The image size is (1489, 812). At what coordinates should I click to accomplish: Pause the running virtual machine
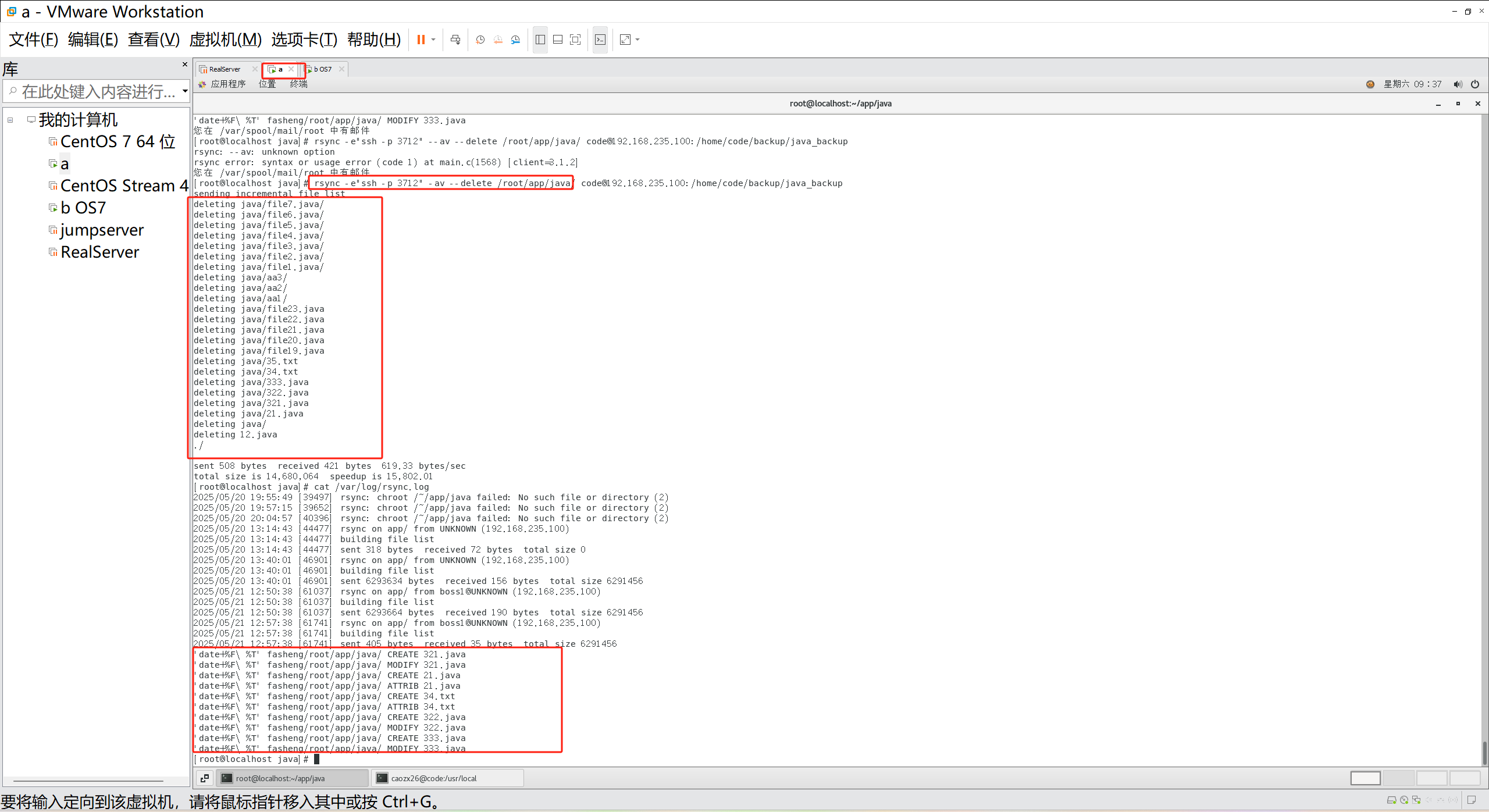click(x=421, y=40)
